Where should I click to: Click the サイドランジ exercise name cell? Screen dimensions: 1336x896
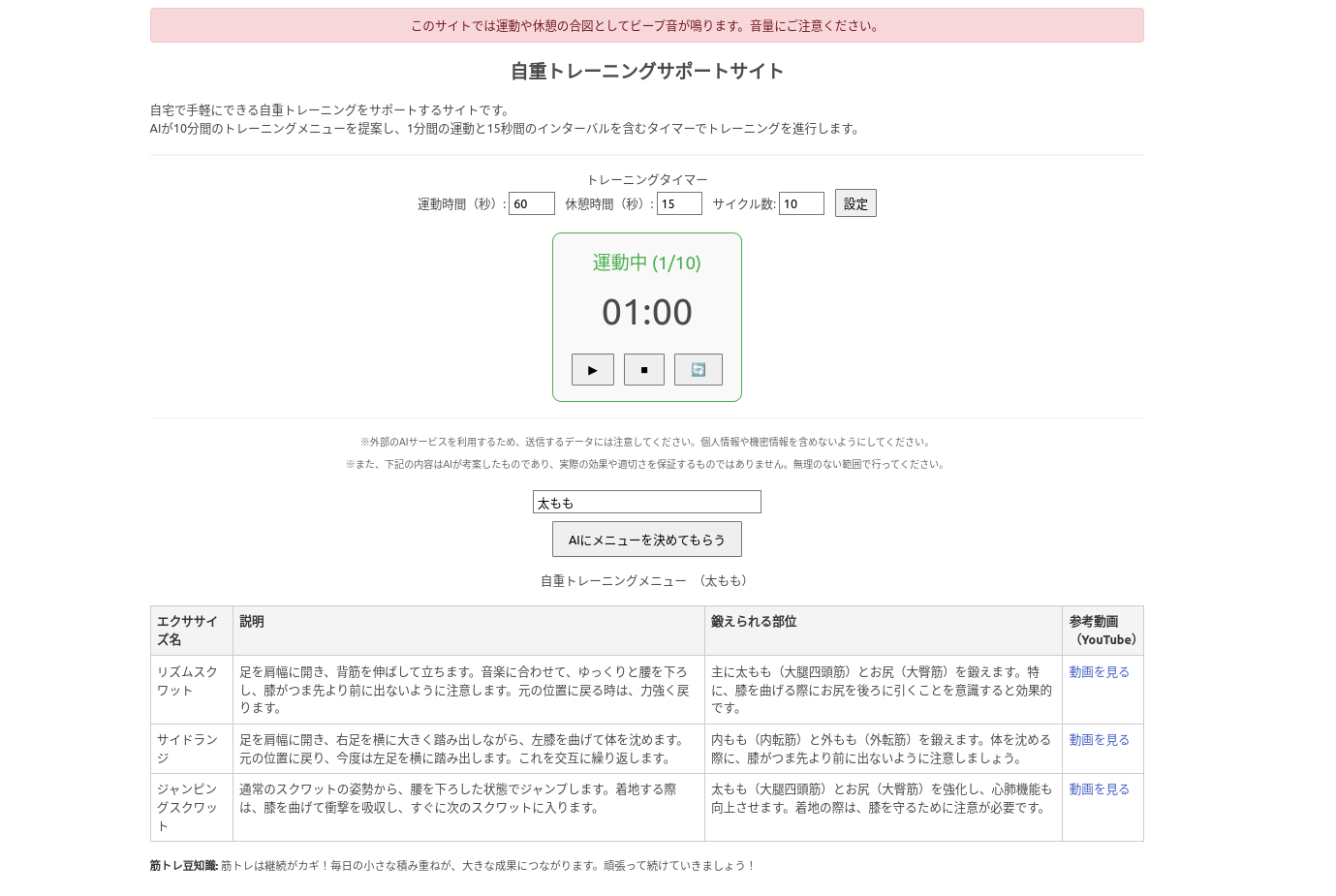[x=192, y=749]
